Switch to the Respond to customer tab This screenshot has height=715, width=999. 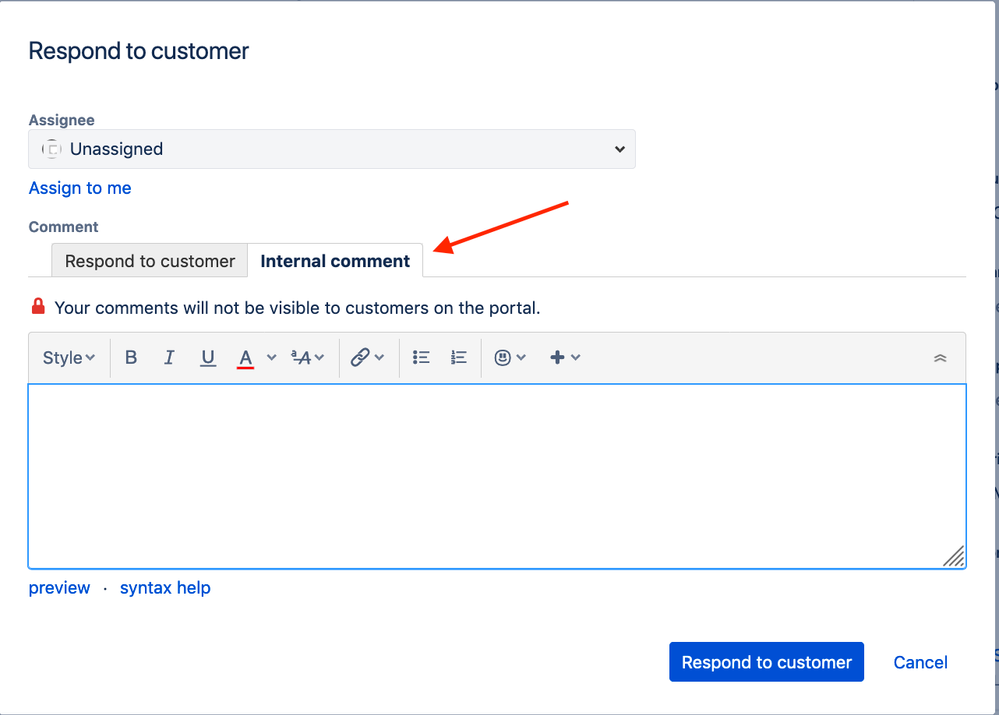tap(150, 261)
